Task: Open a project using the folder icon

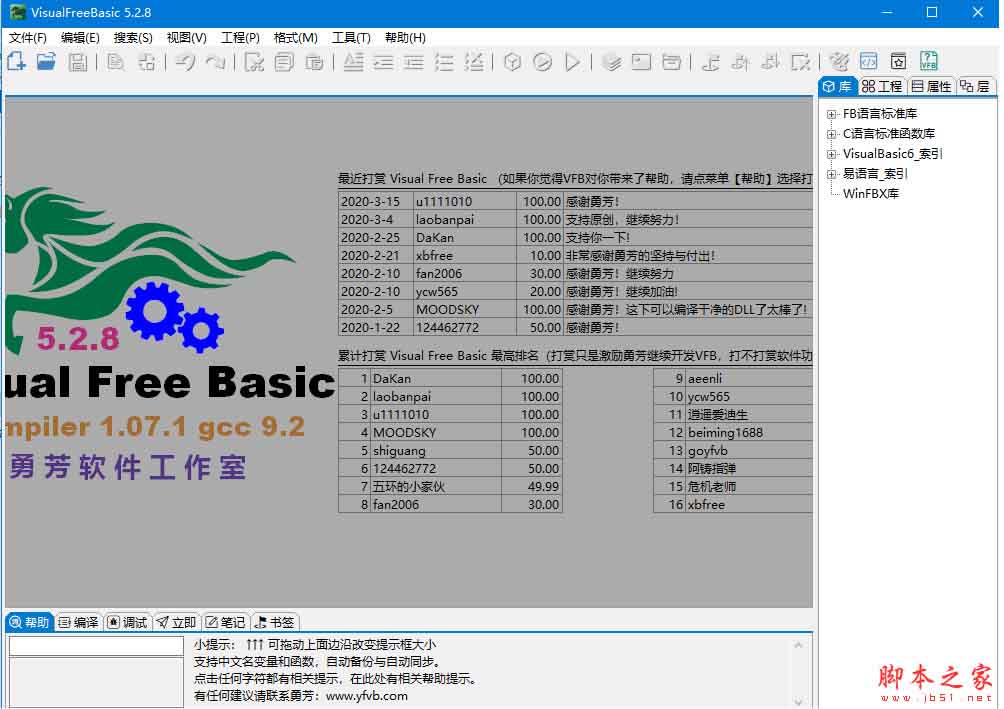Action: coord(45,61)
